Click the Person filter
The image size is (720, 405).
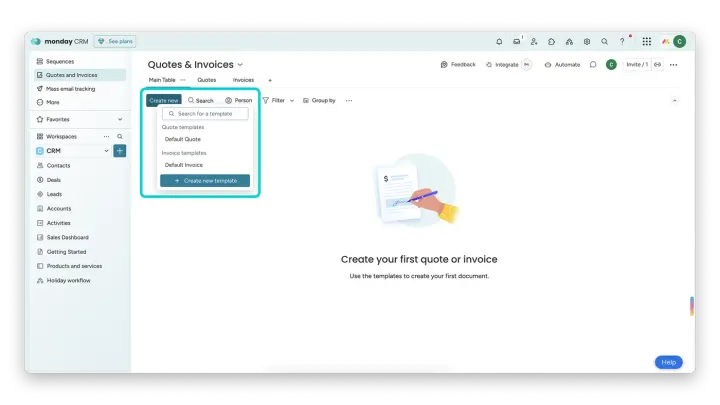coord(239,101)
